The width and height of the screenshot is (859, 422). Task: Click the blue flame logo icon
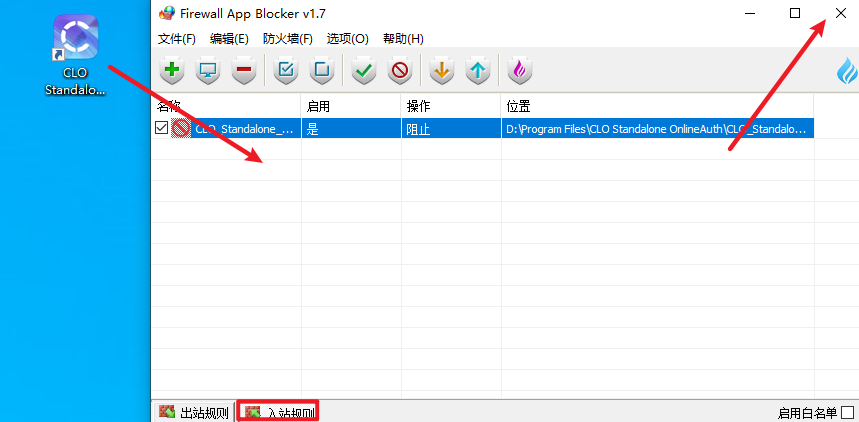tap(846, 71)
